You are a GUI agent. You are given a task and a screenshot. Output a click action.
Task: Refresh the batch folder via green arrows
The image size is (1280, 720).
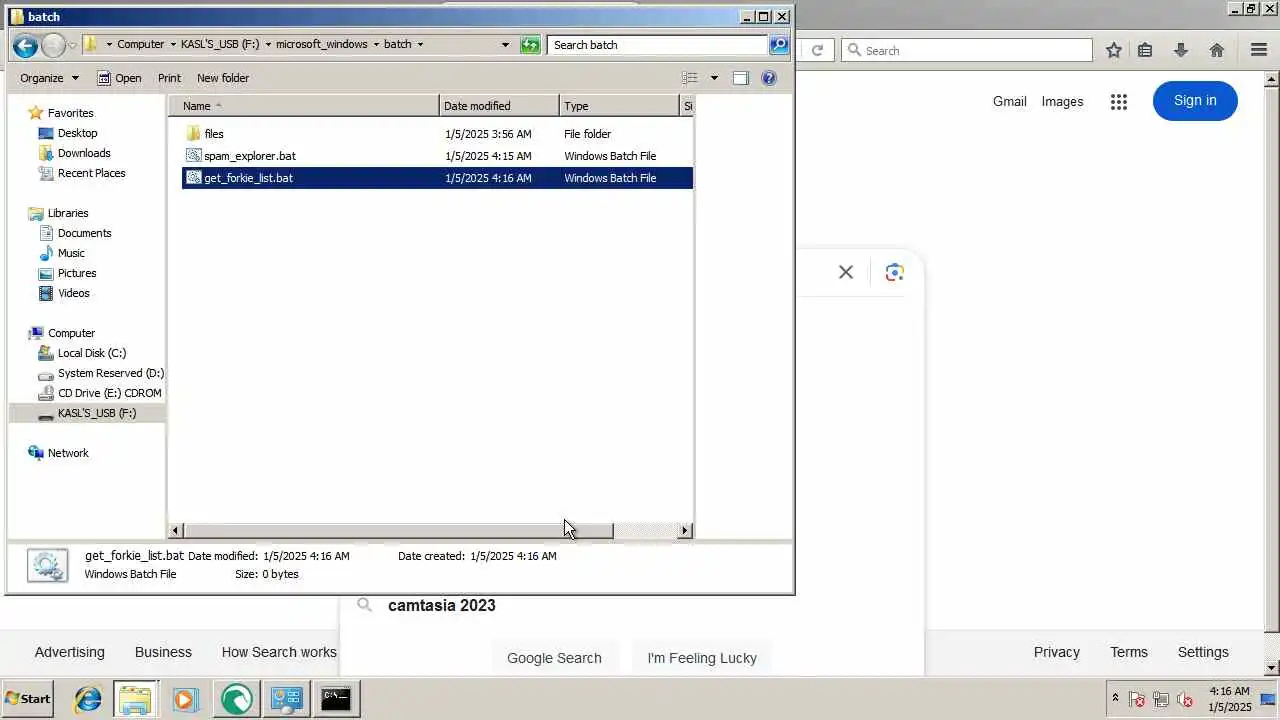pos(530,45)
